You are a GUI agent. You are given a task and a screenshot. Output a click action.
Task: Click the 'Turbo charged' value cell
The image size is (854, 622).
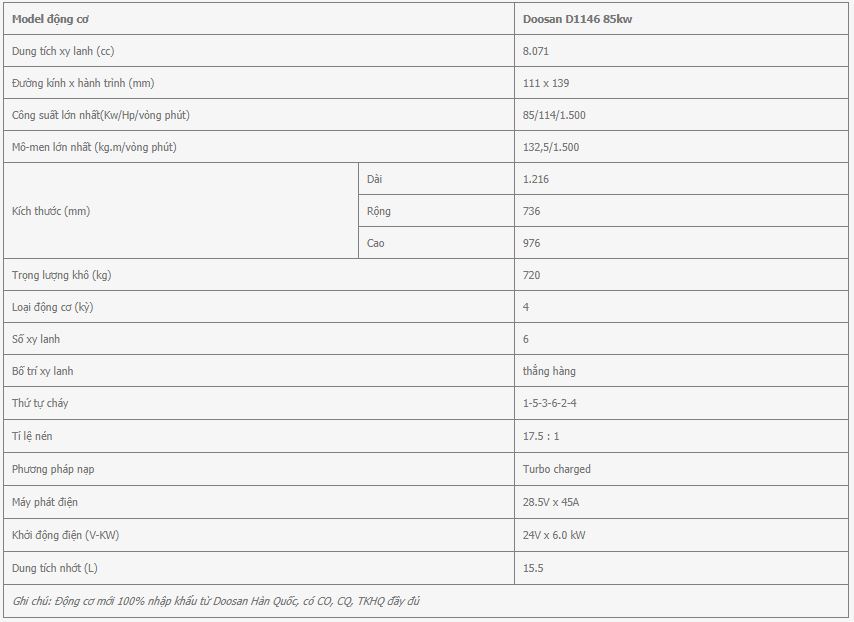681,469
